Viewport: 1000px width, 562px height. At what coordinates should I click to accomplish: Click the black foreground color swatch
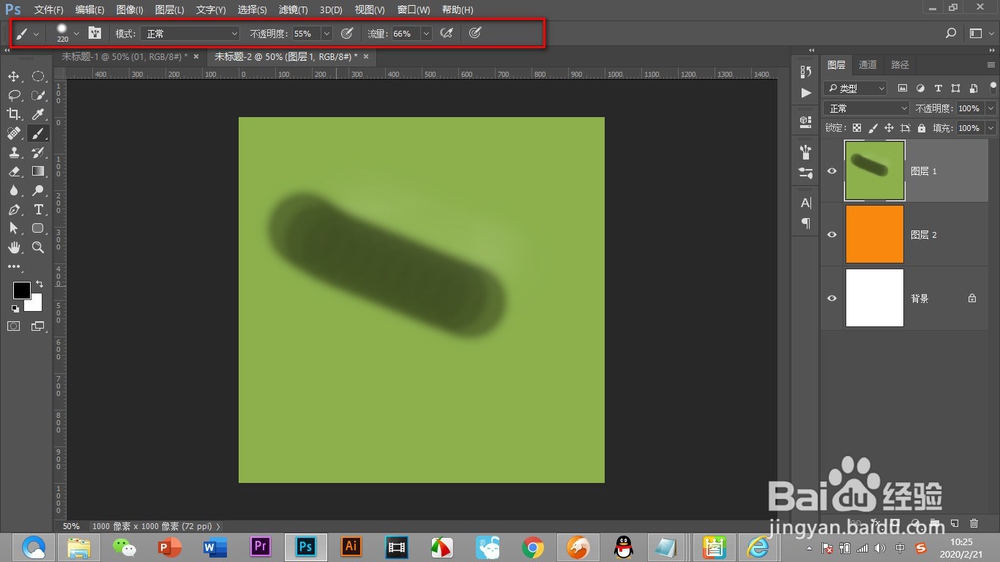[20, 289]
